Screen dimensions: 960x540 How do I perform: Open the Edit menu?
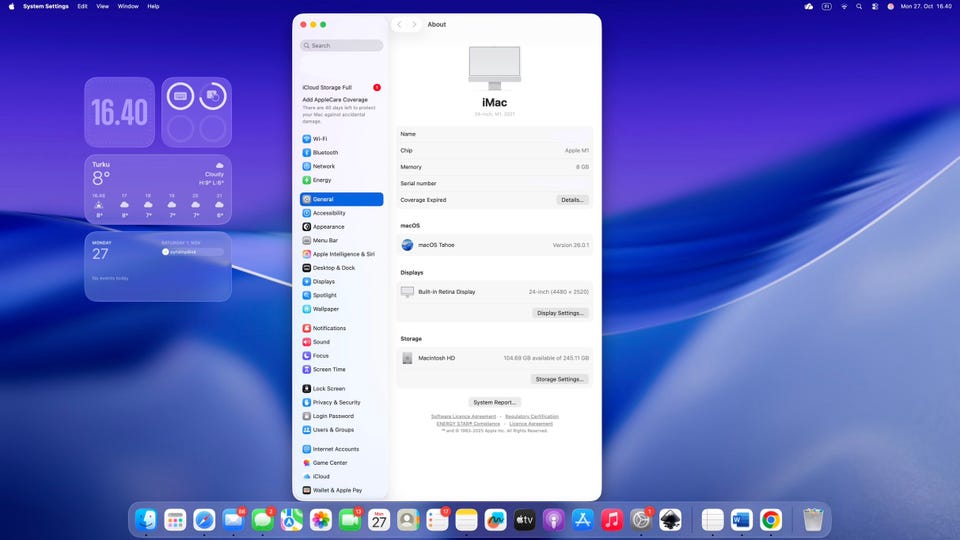click(x=82, y=6)
